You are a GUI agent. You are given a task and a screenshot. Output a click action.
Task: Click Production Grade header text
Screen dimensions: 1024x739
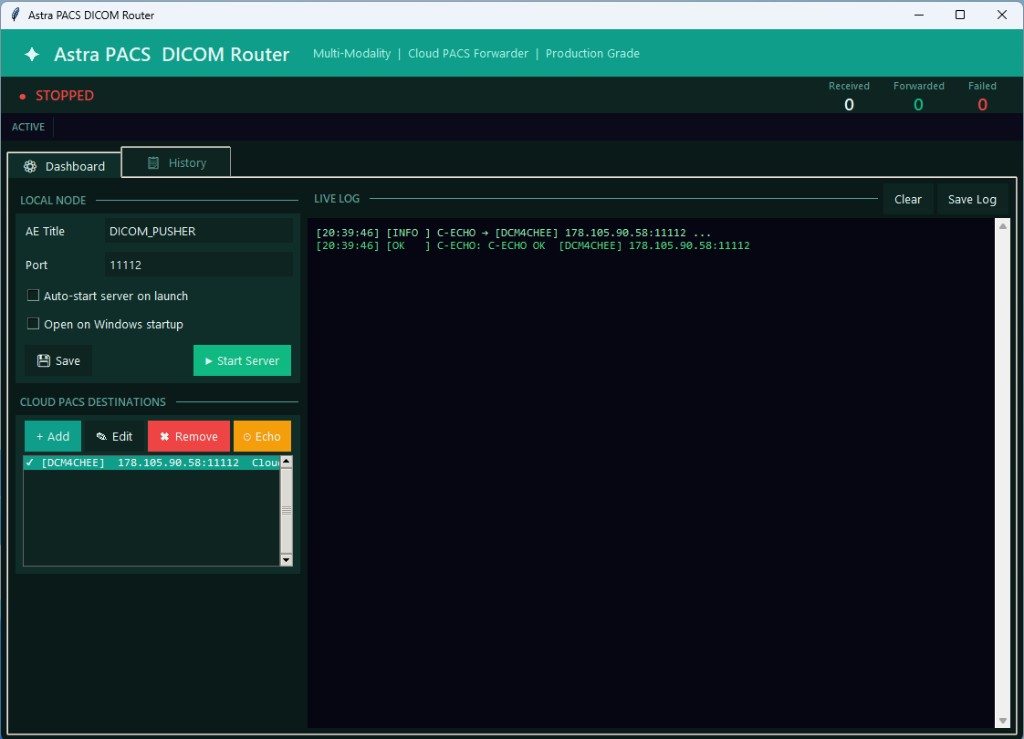point(592,54)
